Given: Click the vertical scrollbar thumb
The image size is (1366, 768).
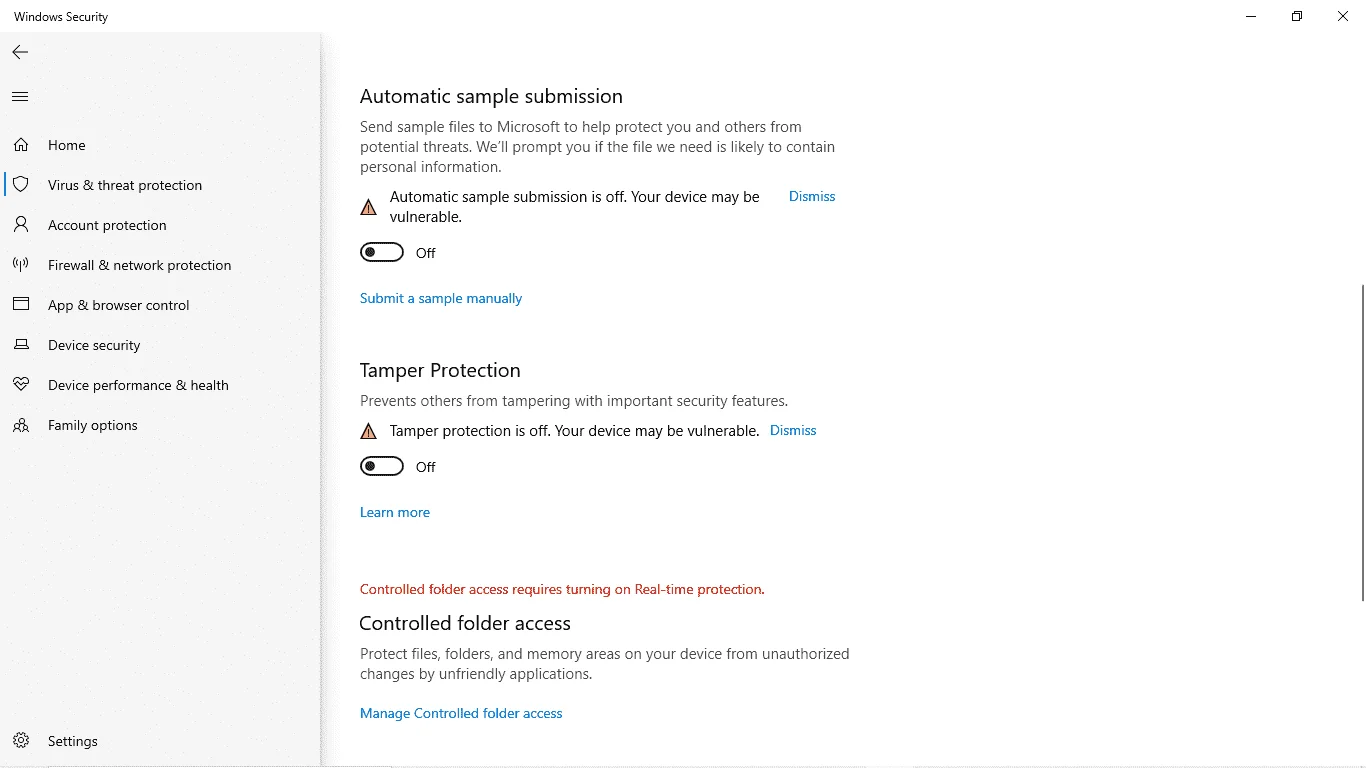Looking at the screenshot, I should pos(1362,443).
